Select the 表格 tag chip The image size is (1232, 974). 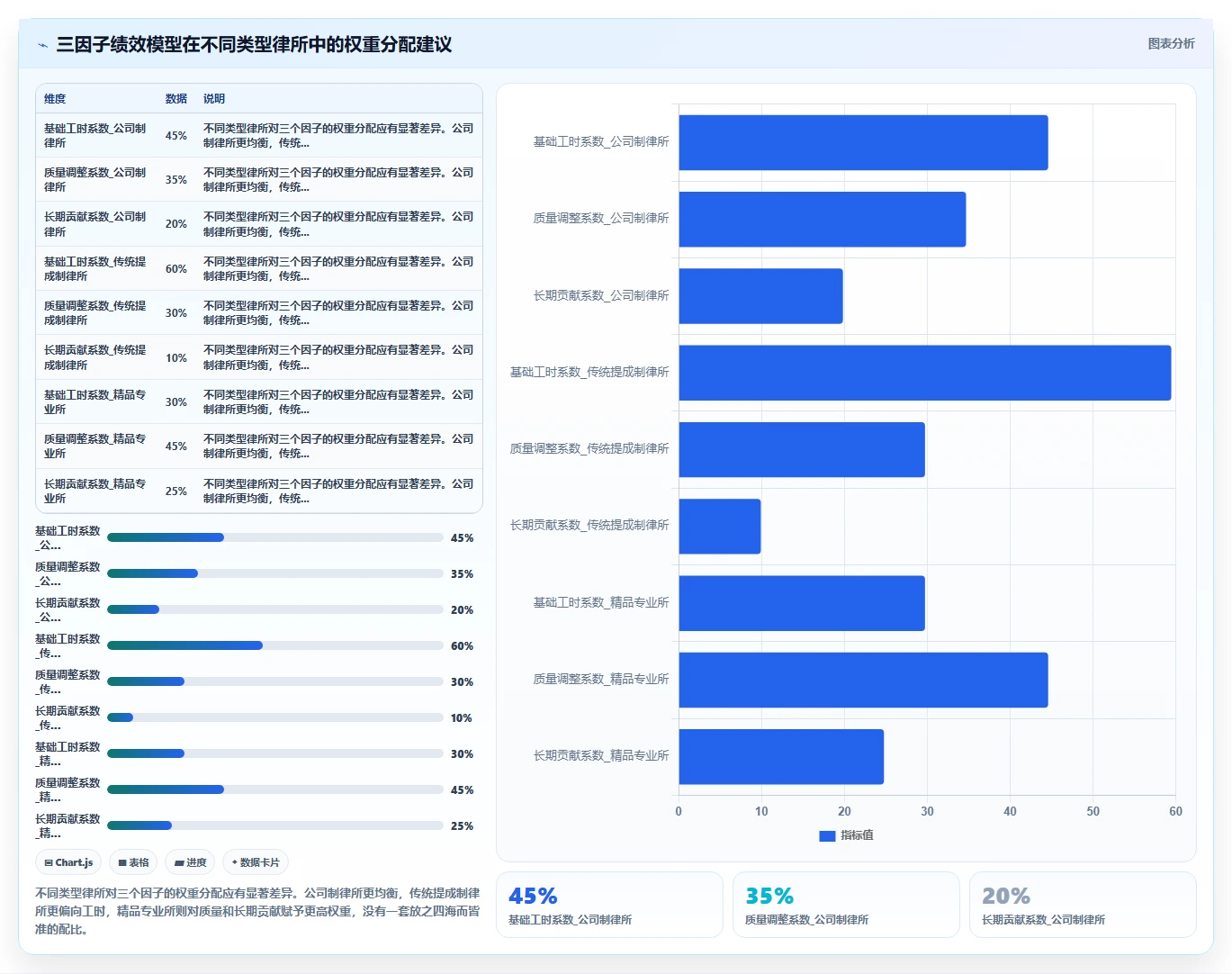click(x=133, y=862)
